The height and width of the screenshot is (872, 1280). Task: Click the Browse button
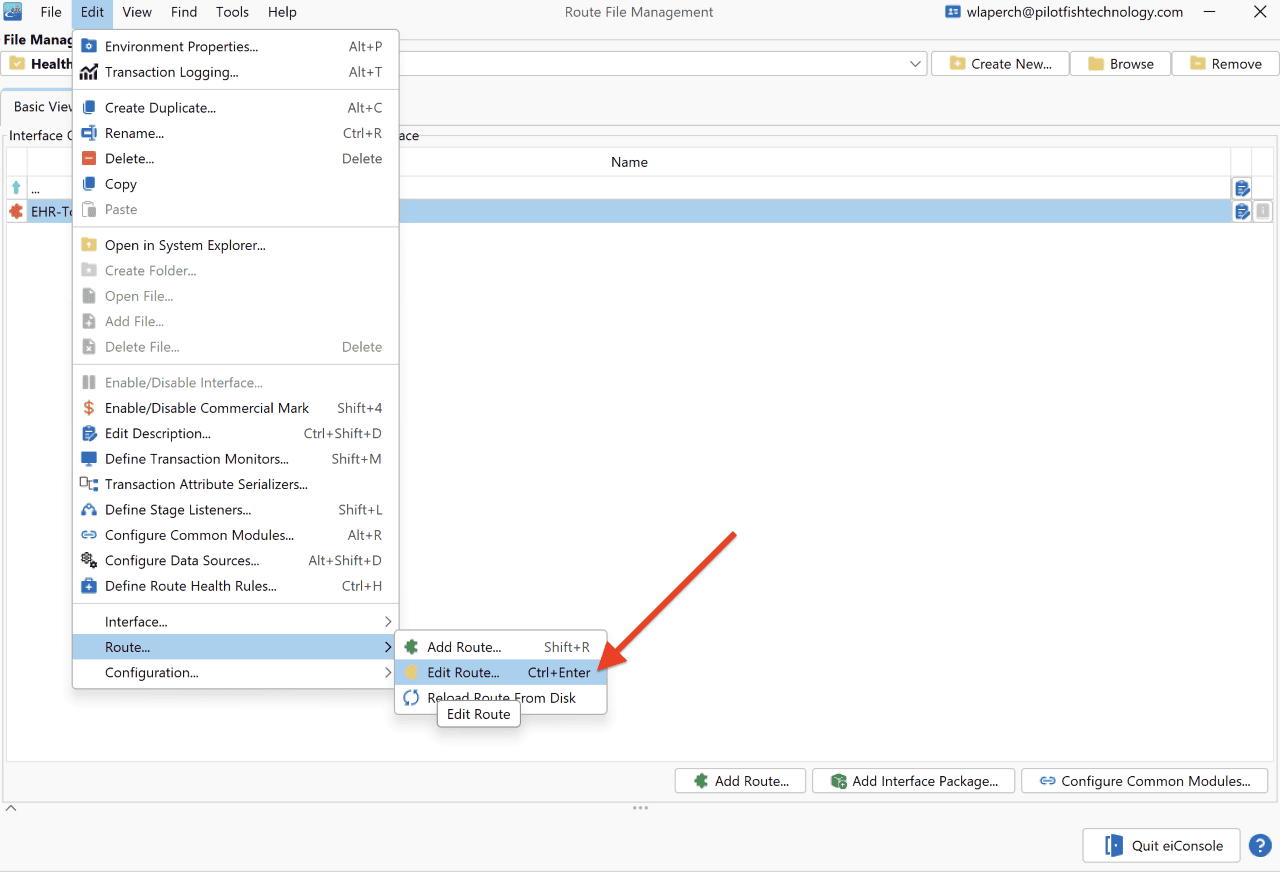tap(1120, 64)
